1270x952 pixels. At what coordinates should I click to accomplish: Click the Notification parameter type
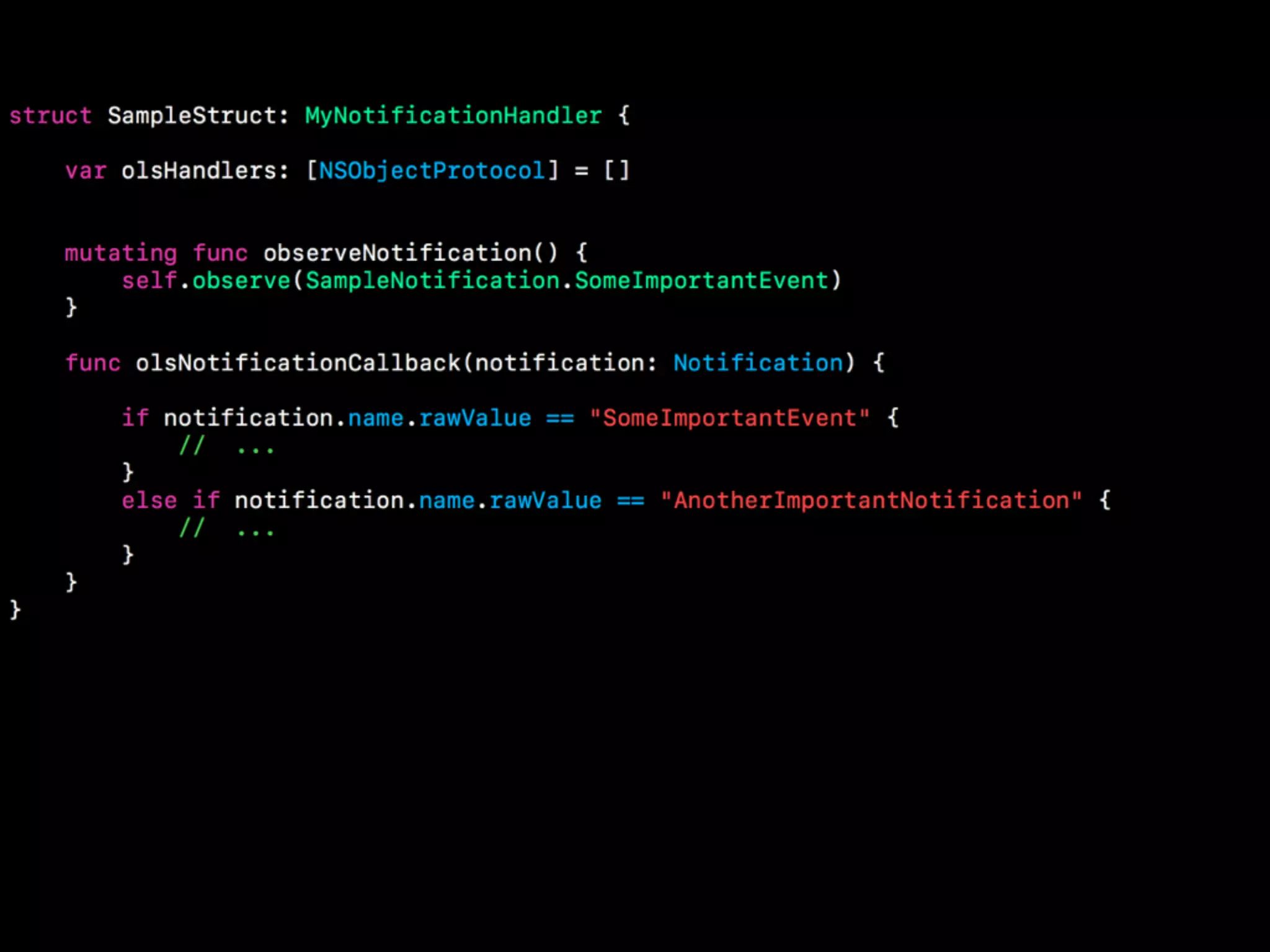click(x=758, y=363)
